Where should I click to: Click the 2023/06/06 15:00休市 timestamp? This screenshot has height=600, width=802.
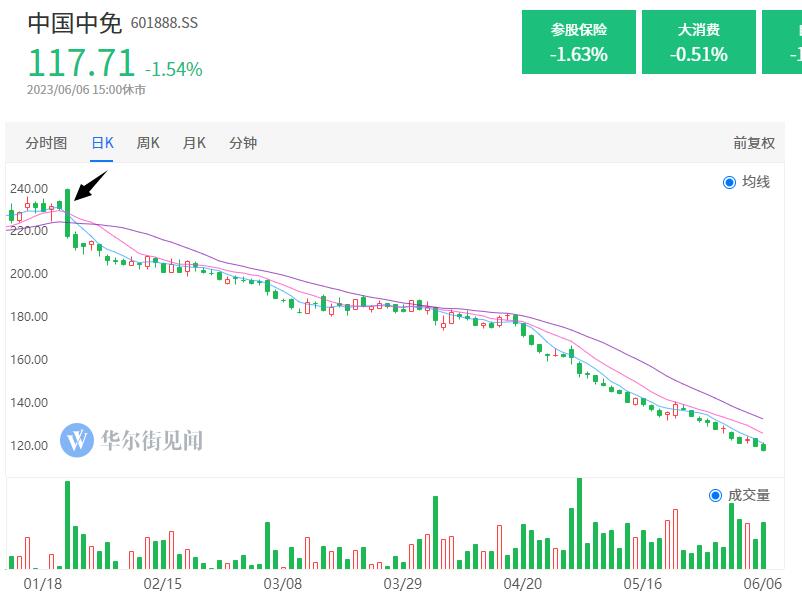[86, 90]
